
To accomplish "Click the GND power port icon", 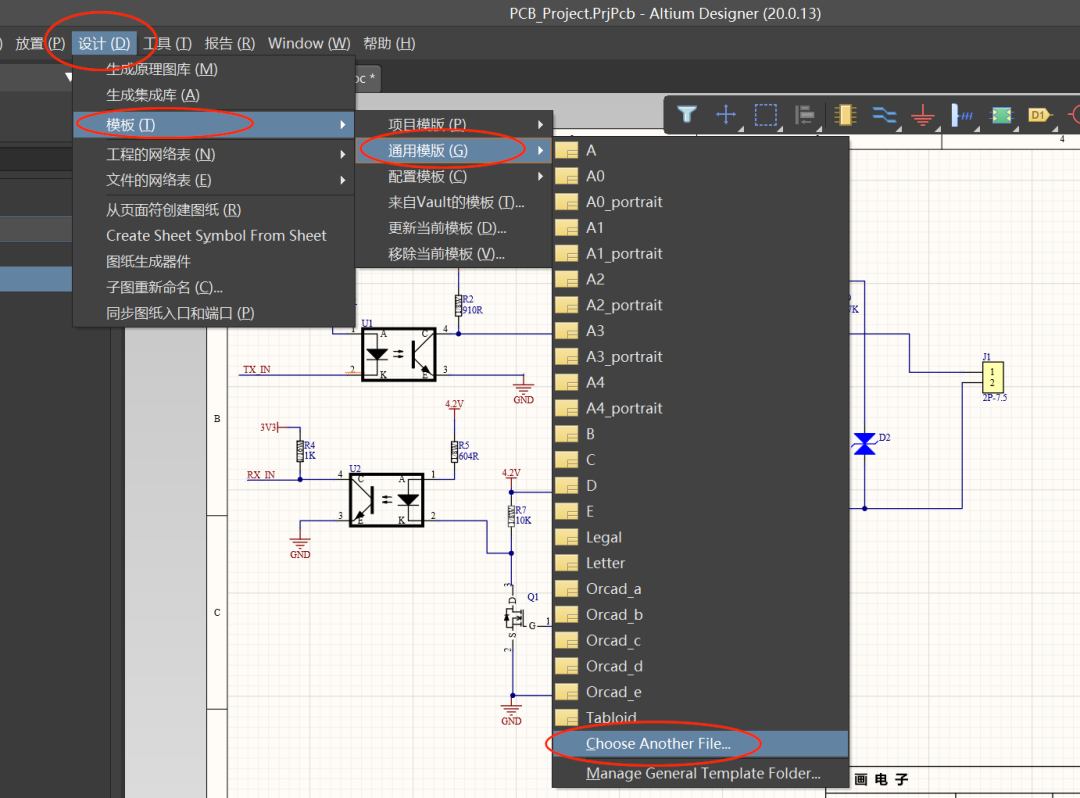I will [923, 116].
